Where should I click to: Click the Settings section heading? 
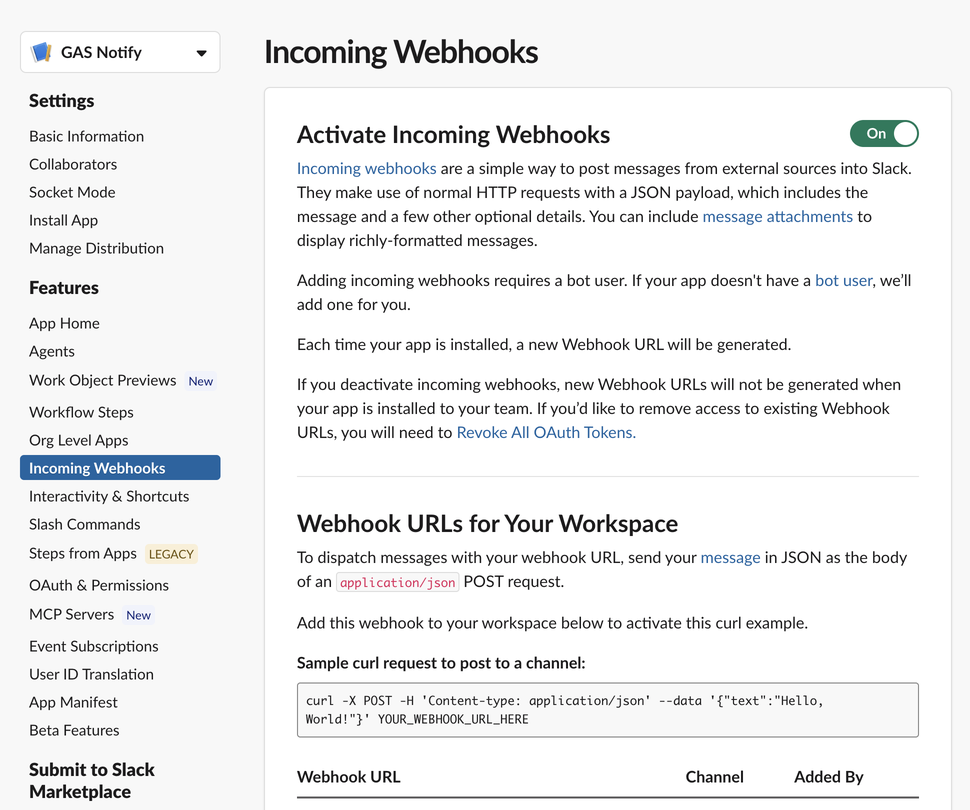(61, 100)
